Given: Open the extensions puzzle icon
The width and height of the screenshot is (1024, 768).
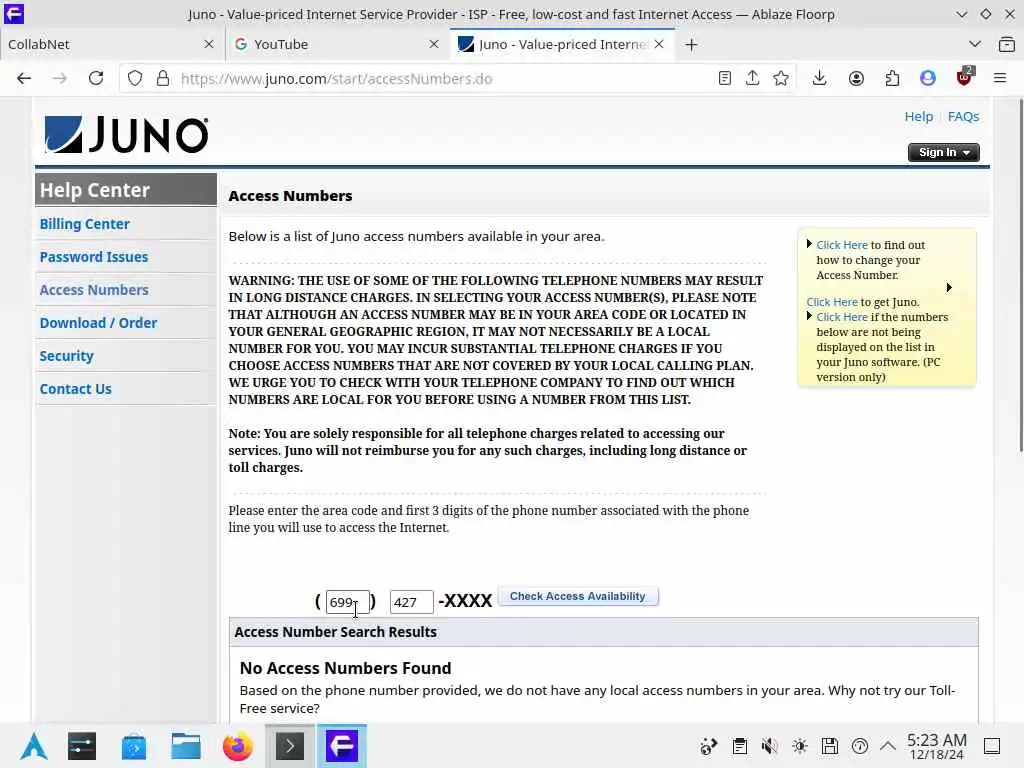Looking at the screenshot, I should (892, 78).
